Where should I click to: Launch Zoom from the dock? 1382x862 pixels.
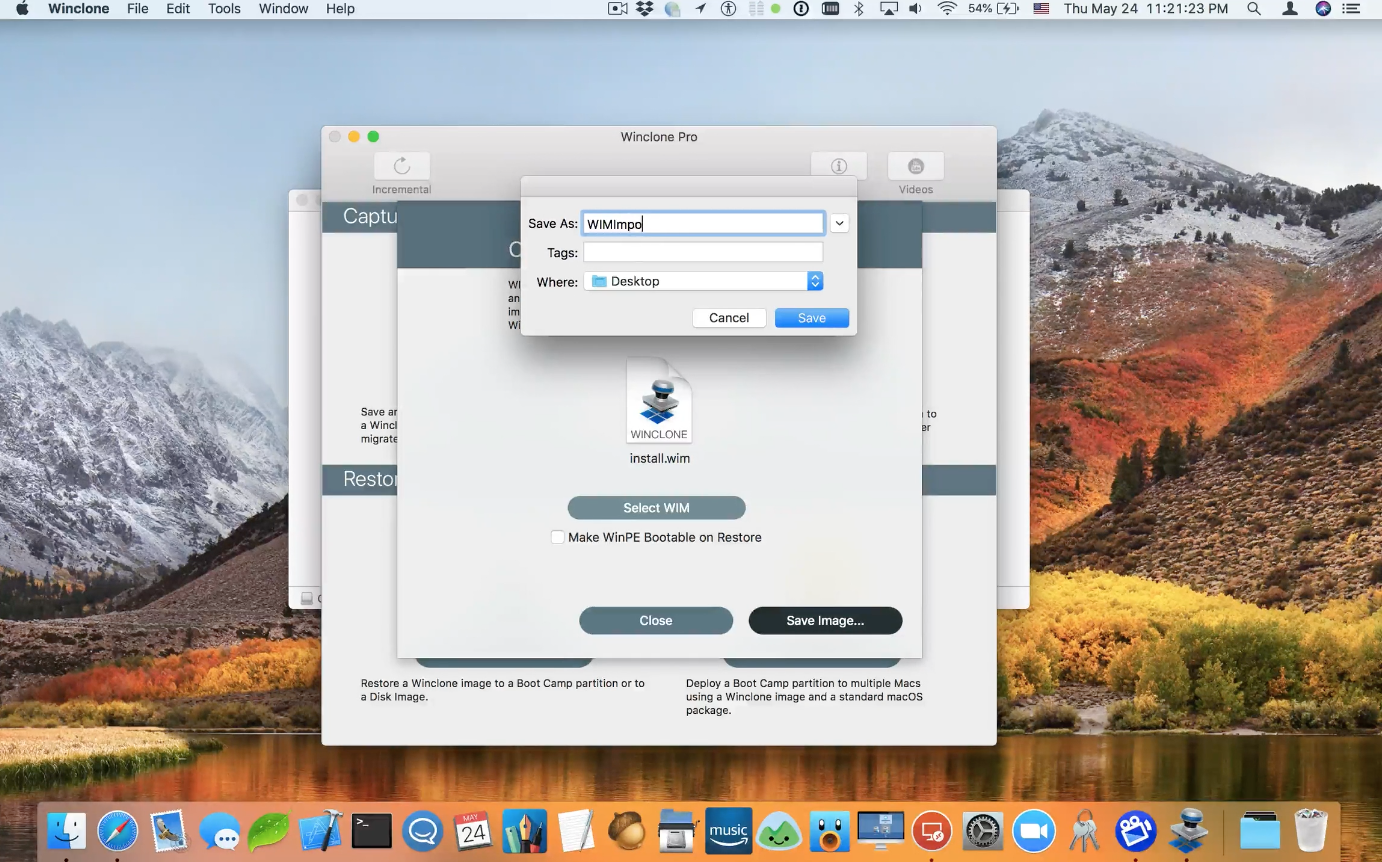[x=1033, y=830]
